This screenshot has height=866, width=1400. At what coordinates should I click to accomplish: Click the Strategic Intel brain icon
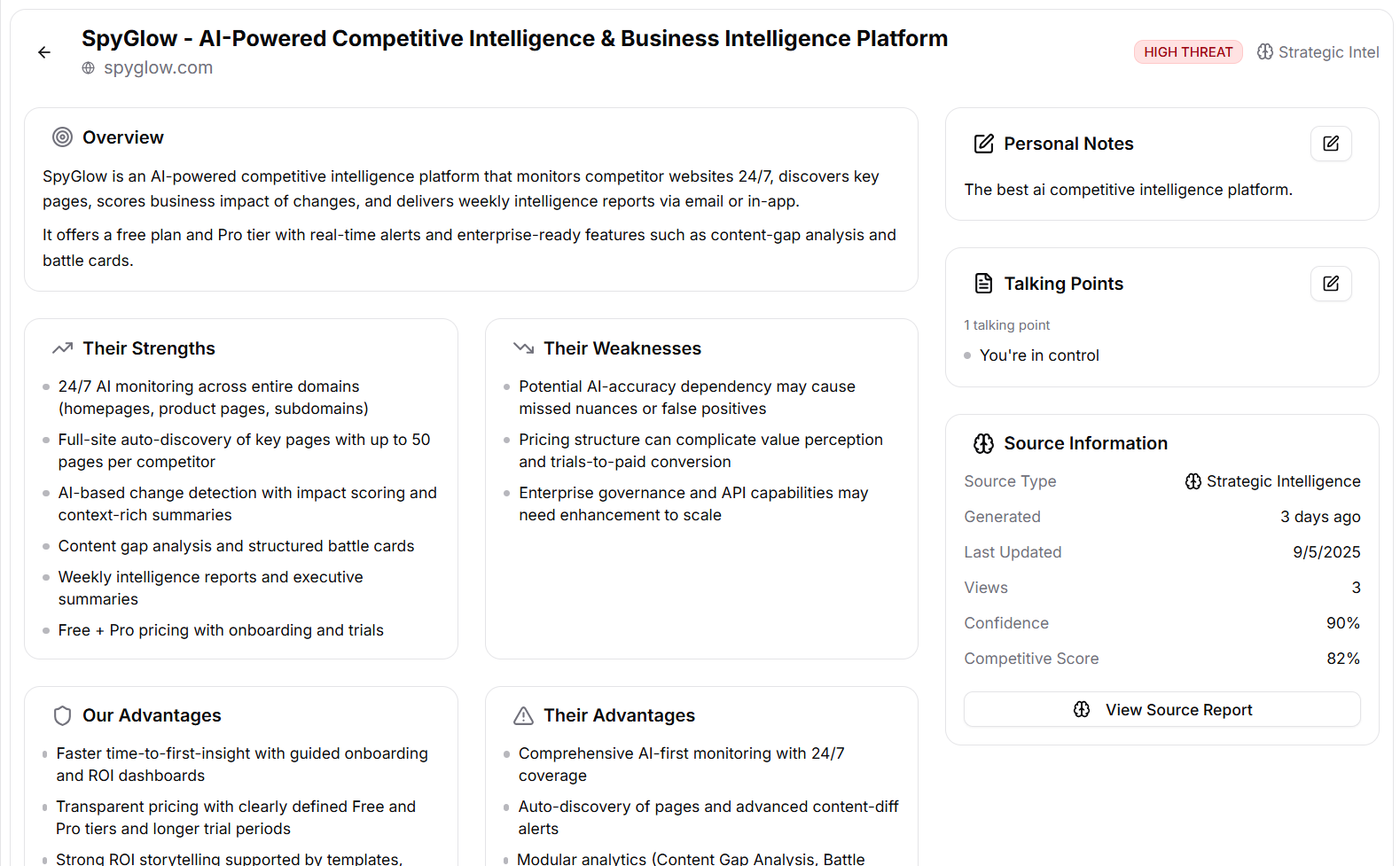pyautogui.click(x=1265, y=52)
